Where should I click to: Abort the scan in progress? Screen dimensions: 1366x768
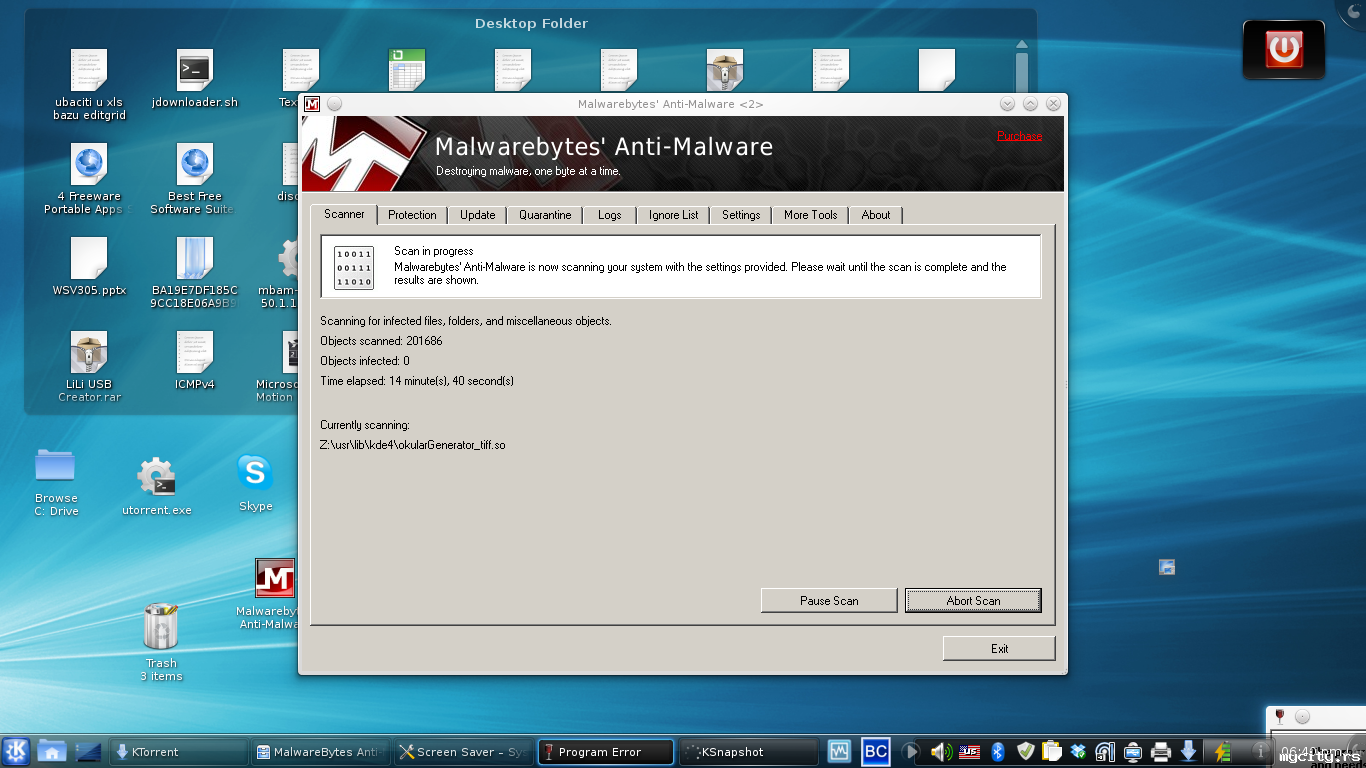point(973,600)
